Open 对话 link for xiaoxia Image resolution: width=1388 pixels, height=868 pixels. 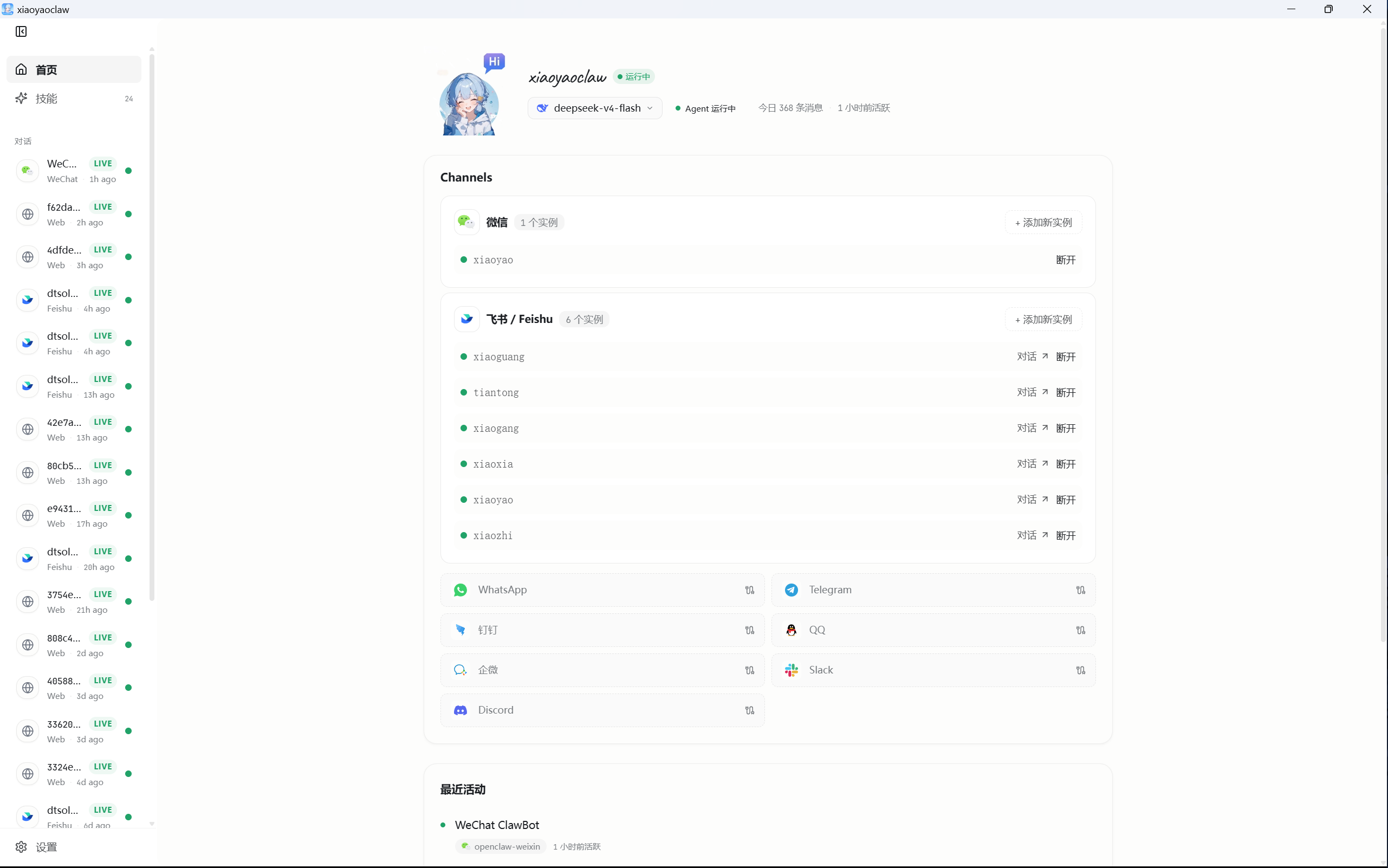[1032, 463]
